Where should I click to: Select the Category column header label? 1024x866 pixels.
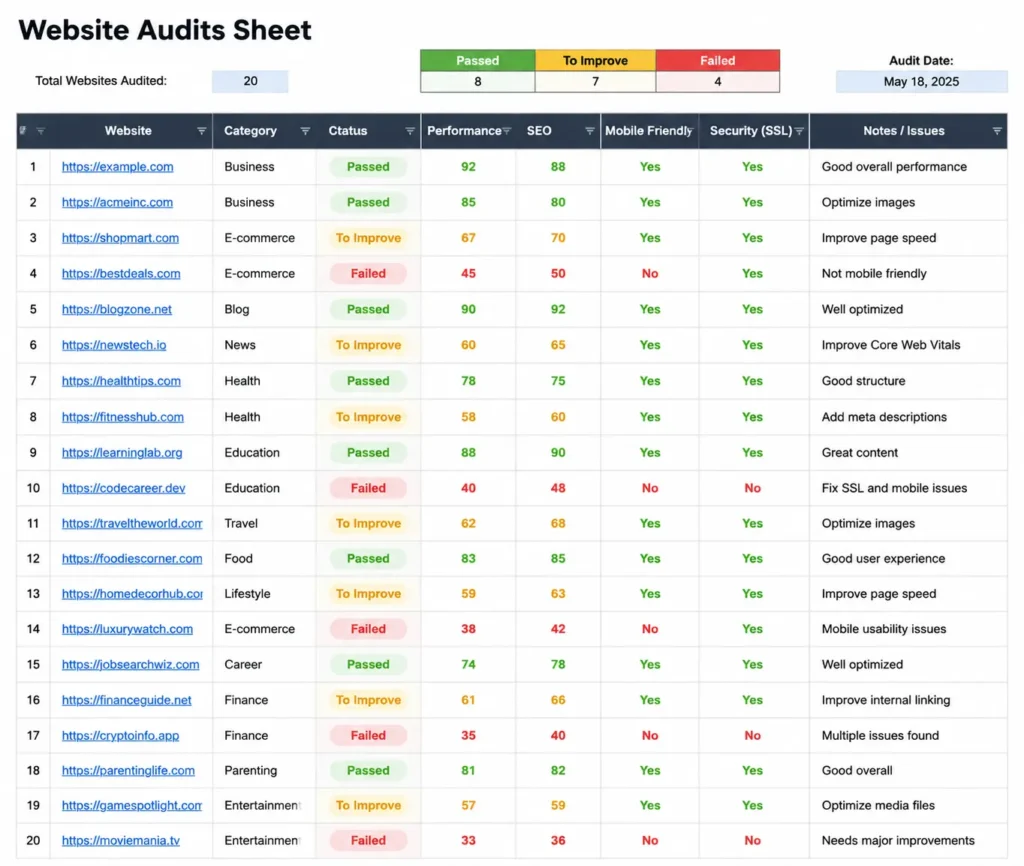[x=250, y=131]
